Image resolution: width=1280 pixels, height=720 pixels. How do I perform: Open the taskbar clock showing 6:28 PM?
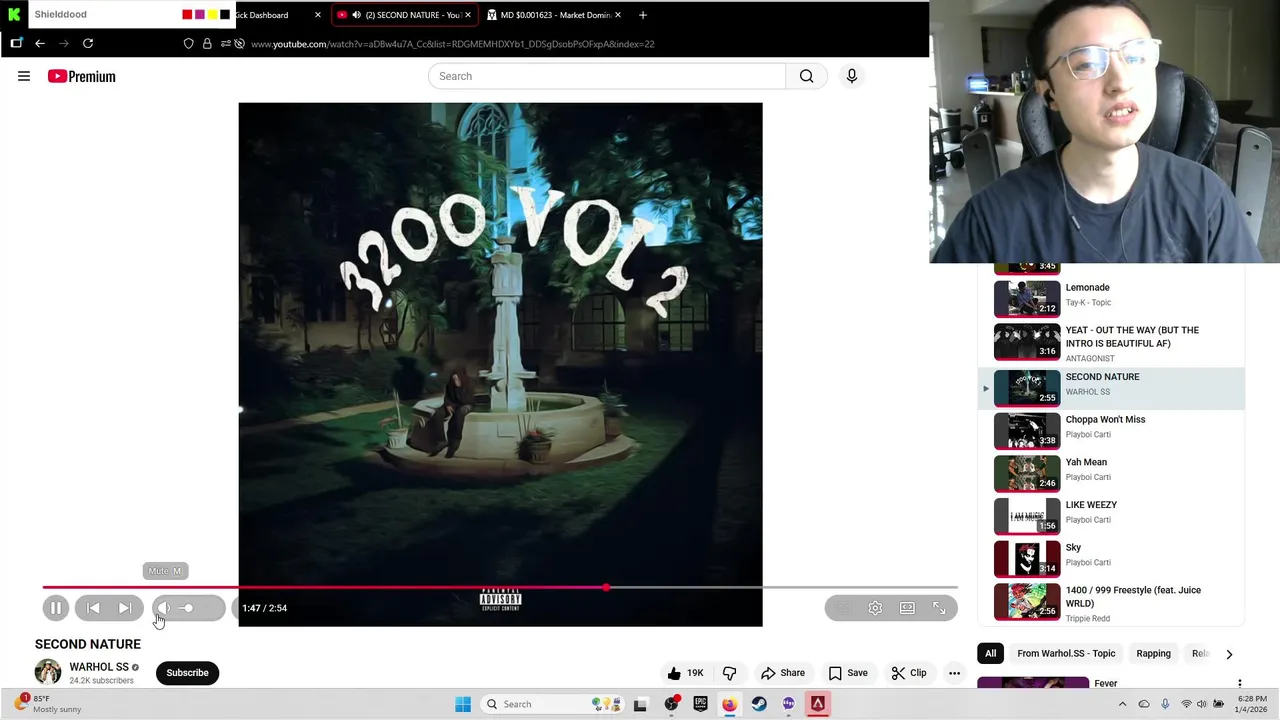click(1252, 704)
